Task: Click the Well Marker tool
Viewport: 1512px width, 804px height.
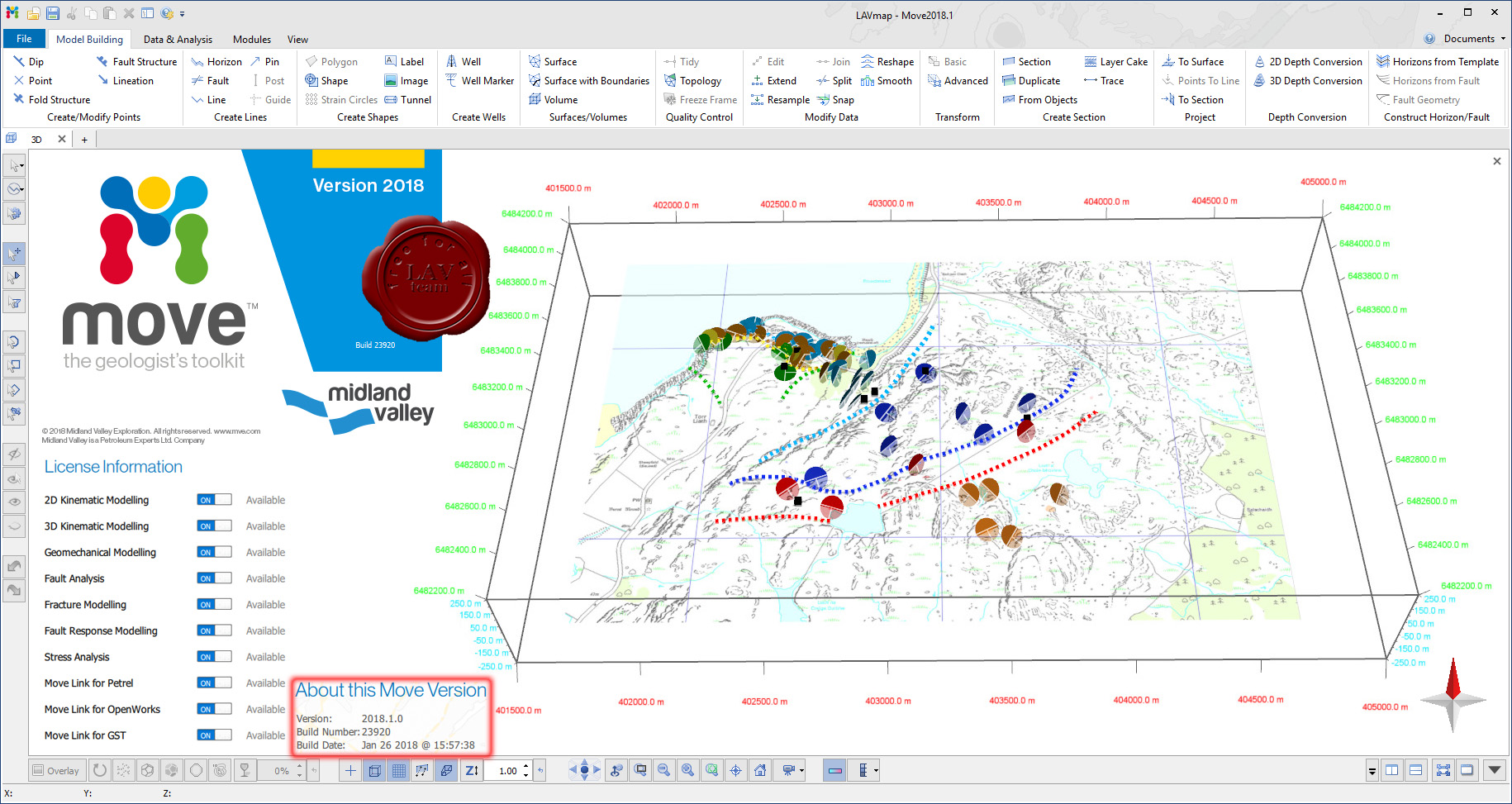Action: pos(479,80)
